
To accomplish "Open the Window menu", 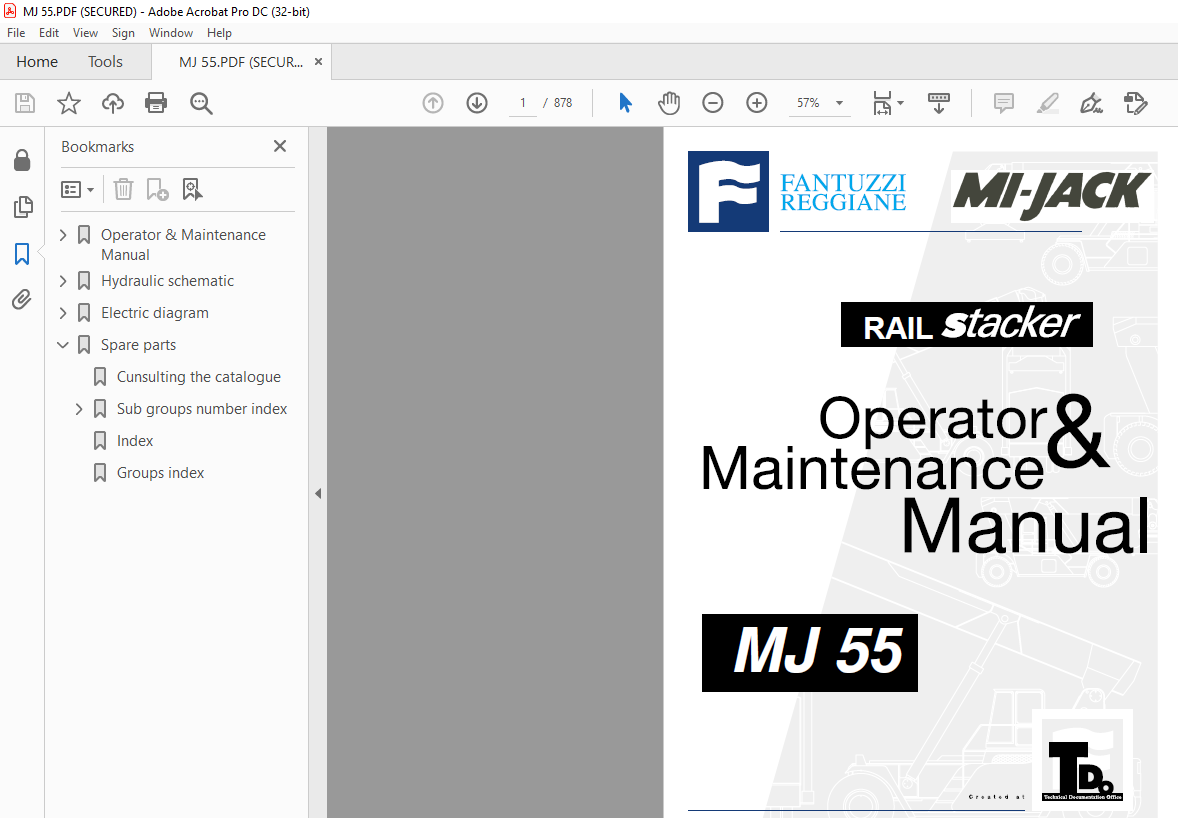I will 171,33.
